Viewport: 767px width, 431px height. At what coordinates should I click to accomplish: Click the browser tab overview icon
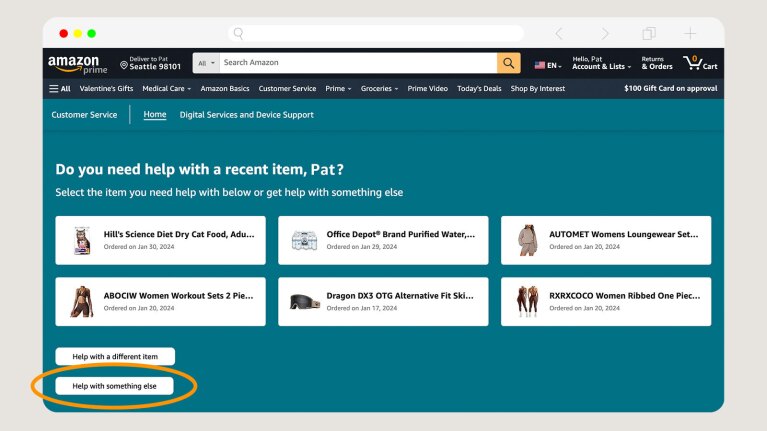(x=649, y=33)
